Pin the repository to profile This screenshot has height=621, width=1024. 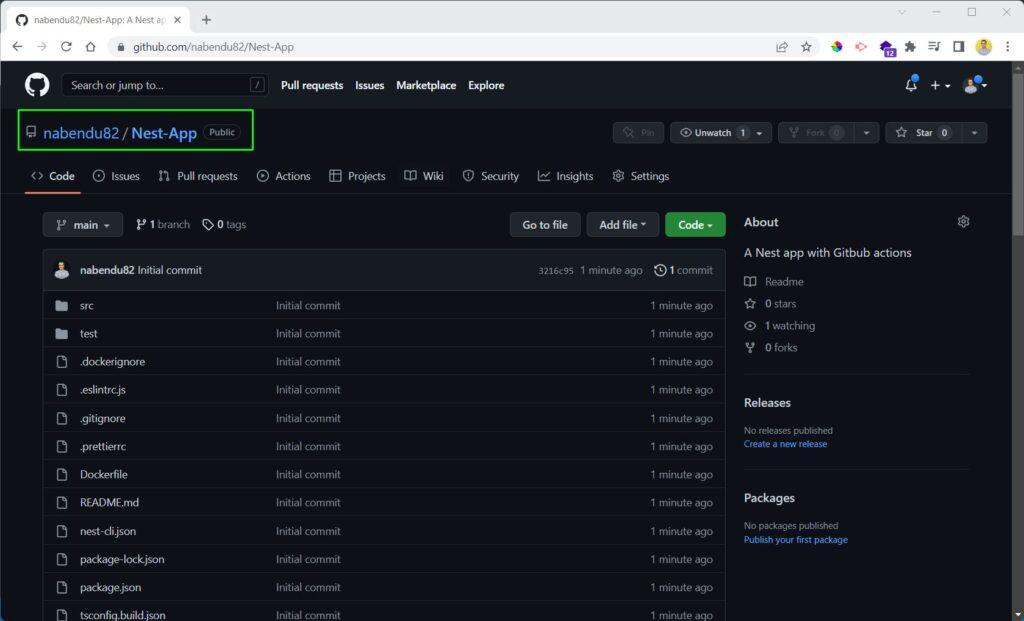pos(638,133)
